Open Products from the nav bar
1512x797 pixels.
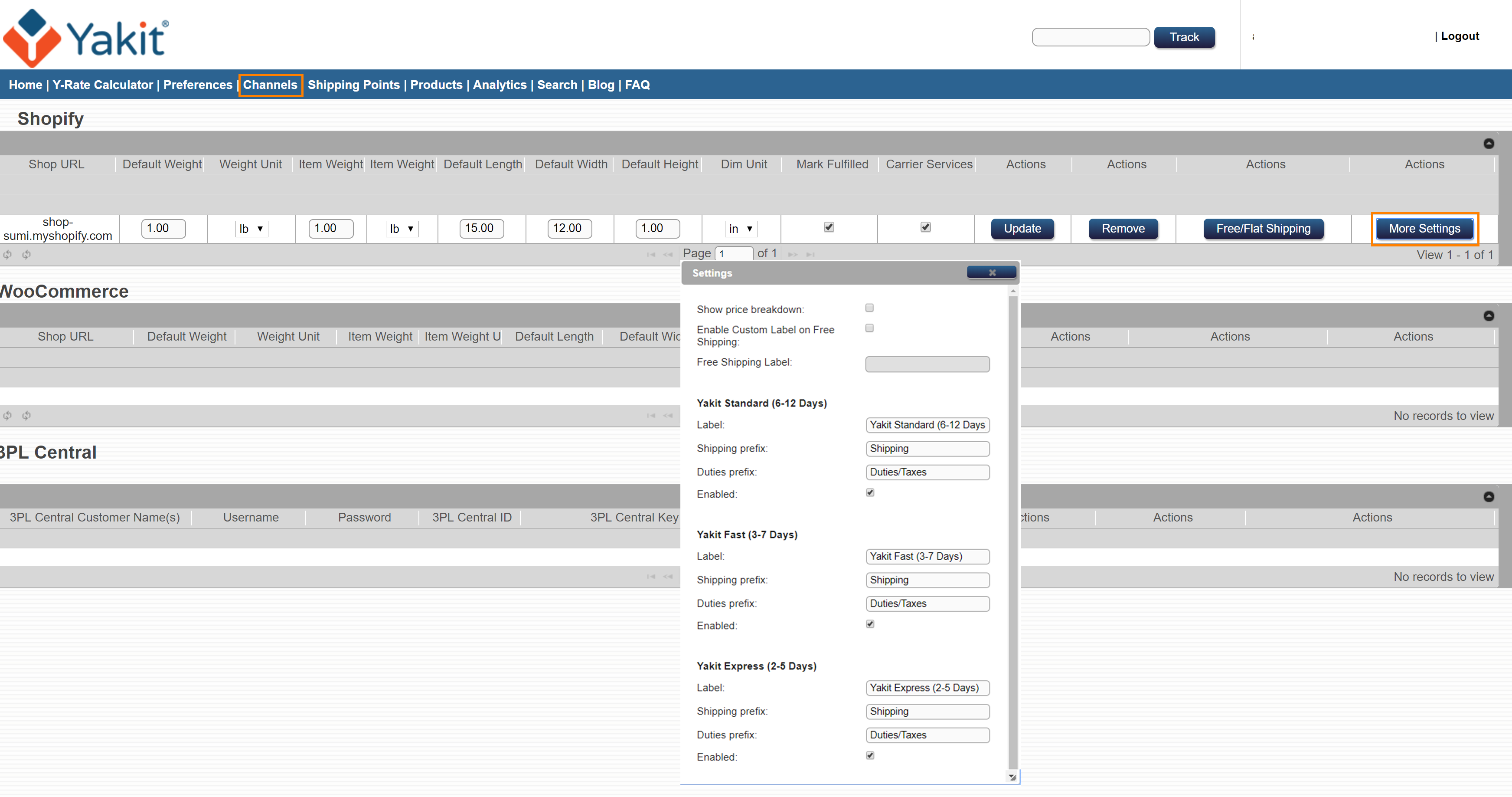(x=436, y=85)
